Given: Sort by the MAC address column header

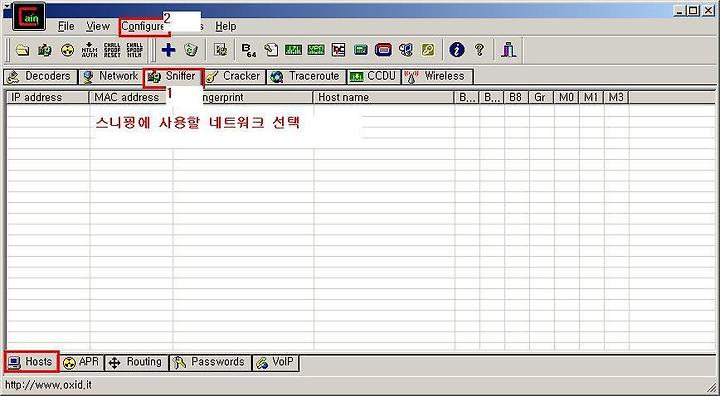Looking at the screenshot, I should coord(127,97).
